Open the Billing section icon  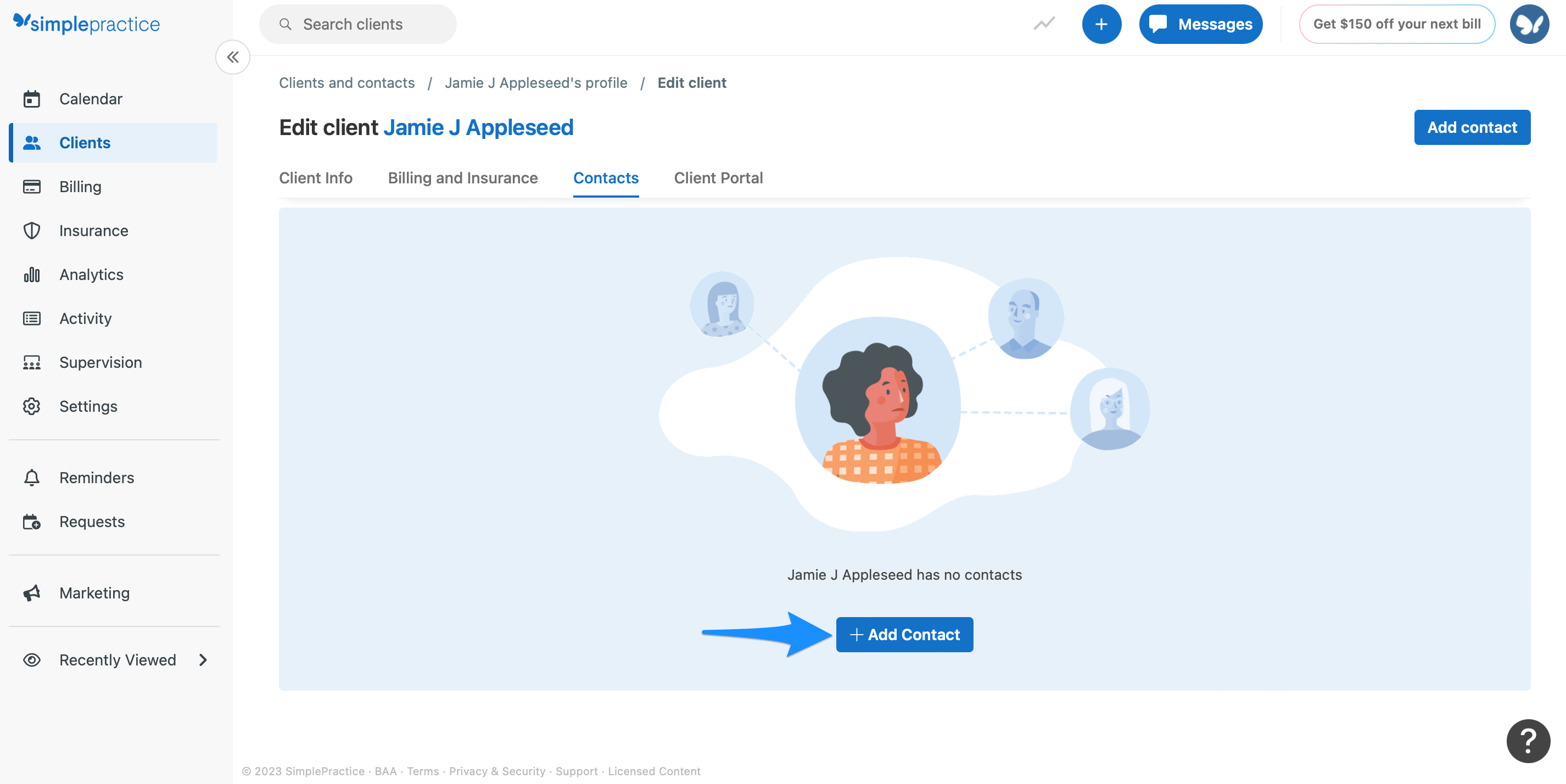click(32, 187)
